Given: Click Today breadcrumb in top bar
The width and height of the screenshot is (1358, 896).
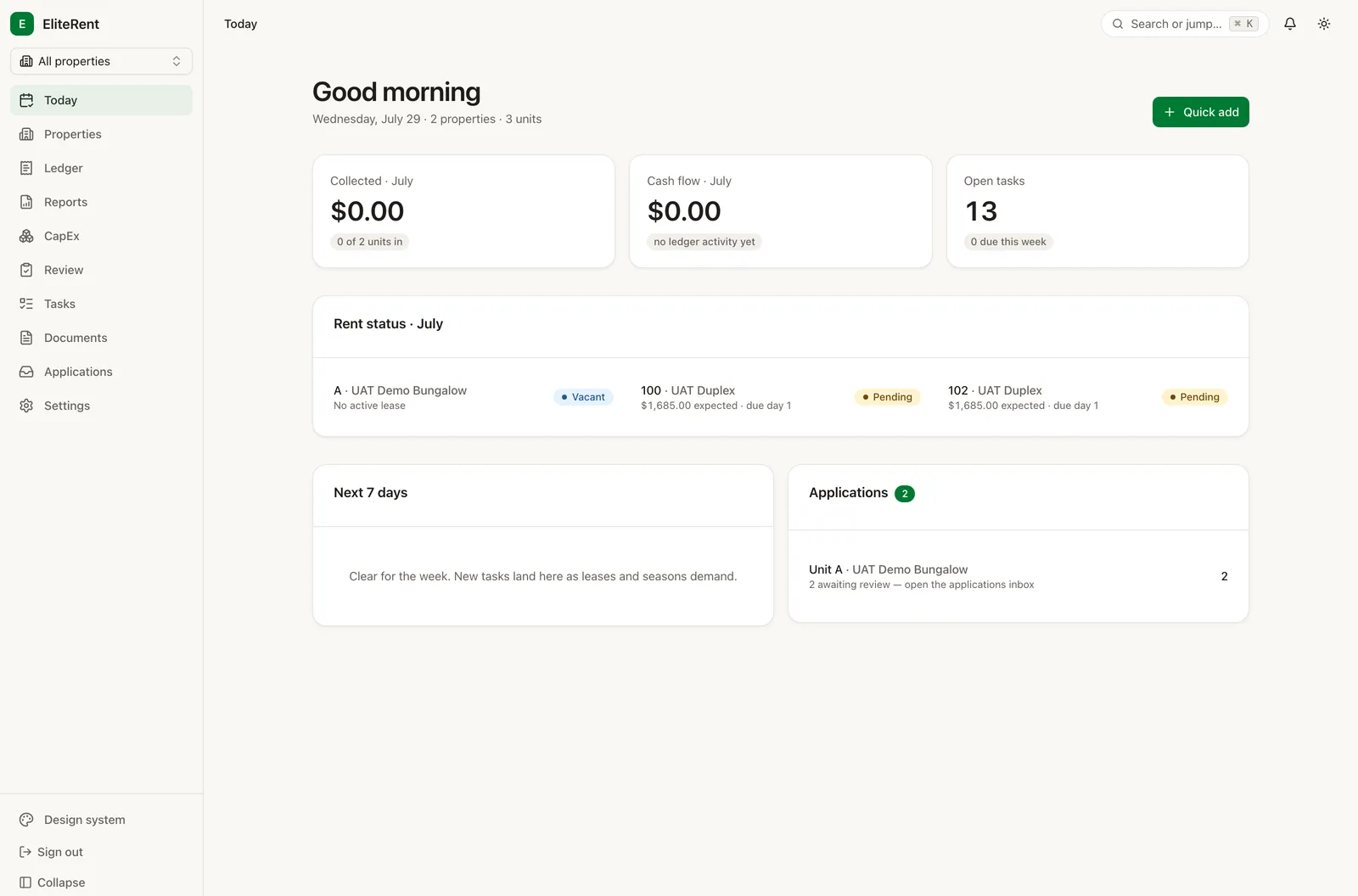Looking at the screenshot, I should 240,24.
